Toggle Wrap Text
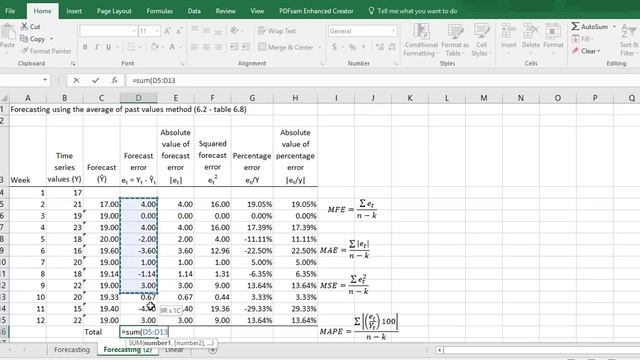Image resolution: width=640 pixels, height=360 pixels. coord(276,31)
